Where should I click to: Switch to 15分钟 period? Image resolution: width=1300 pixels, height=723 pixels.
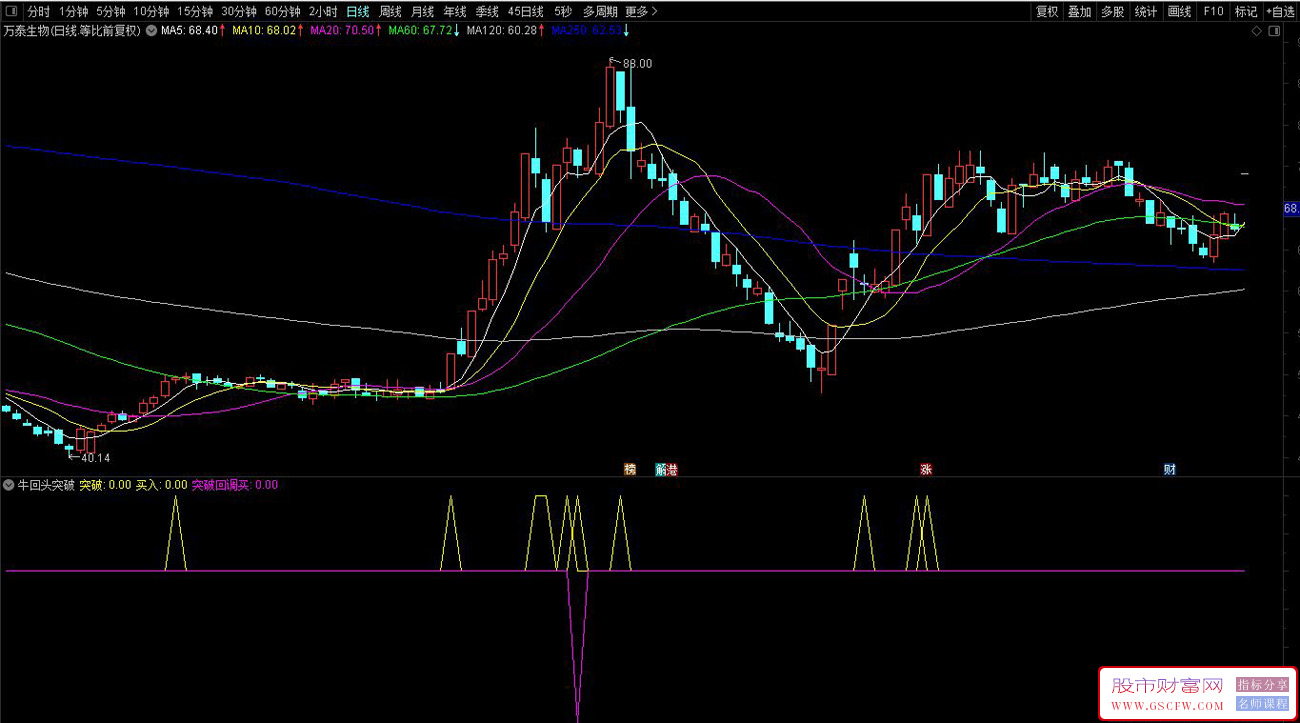click(195, 12)
